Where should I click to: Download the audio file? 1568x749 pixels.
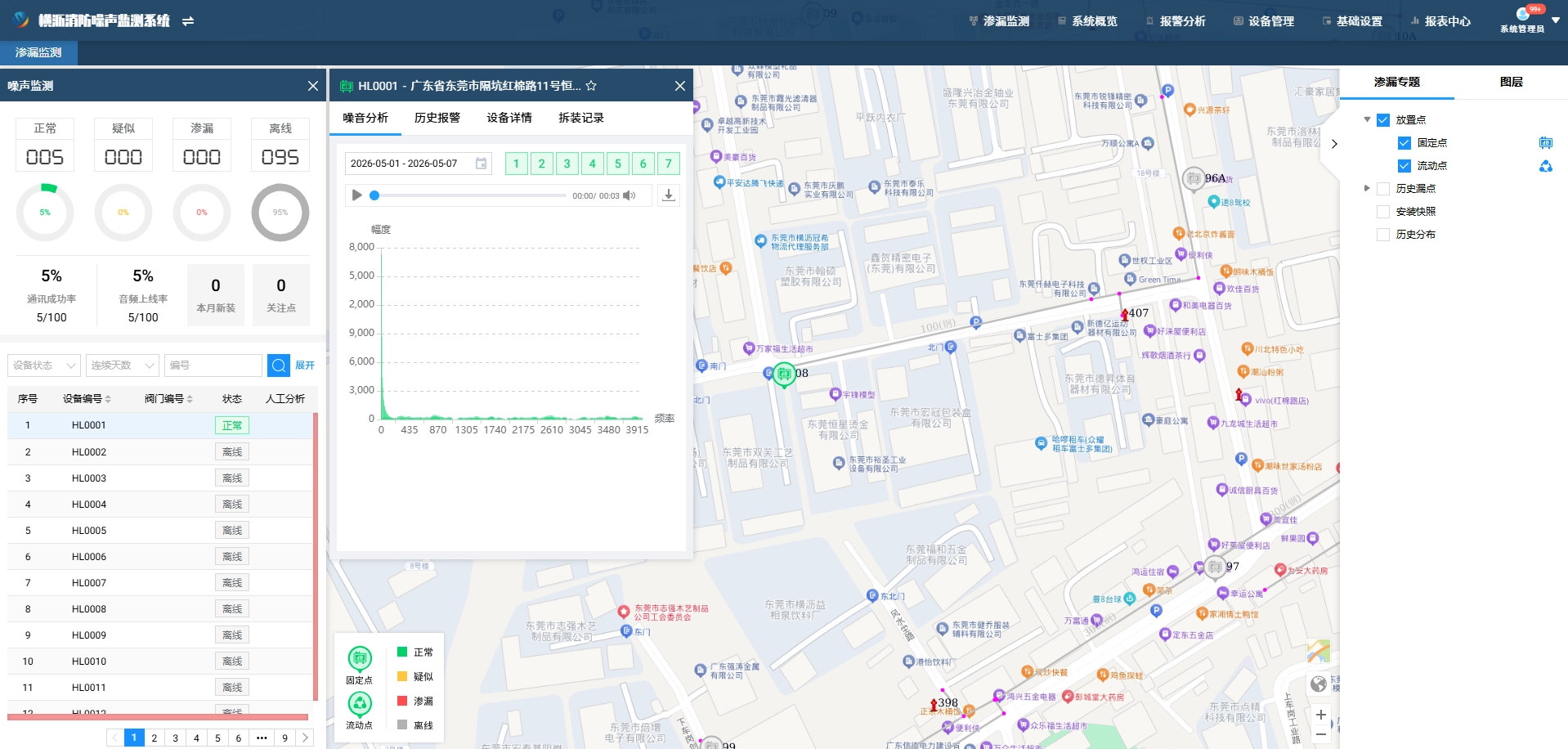[x=669, y=195]
